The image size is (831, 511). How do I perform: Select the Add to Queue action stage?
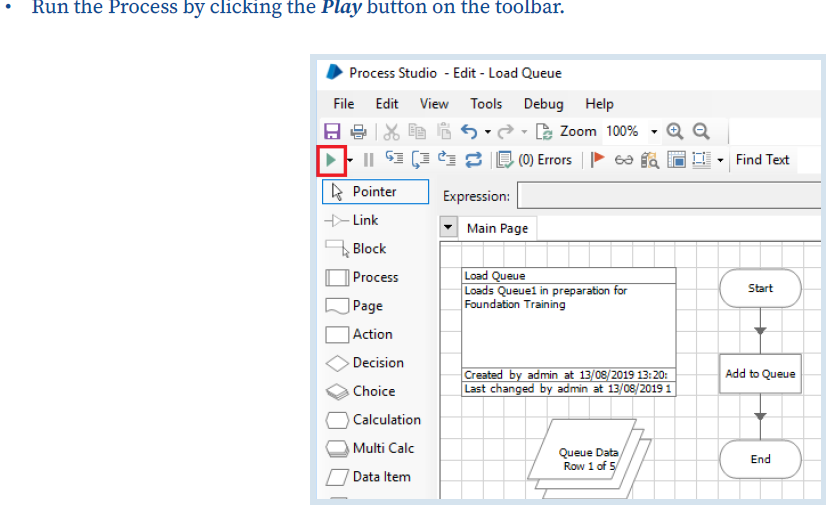click(x=760, y=374)
